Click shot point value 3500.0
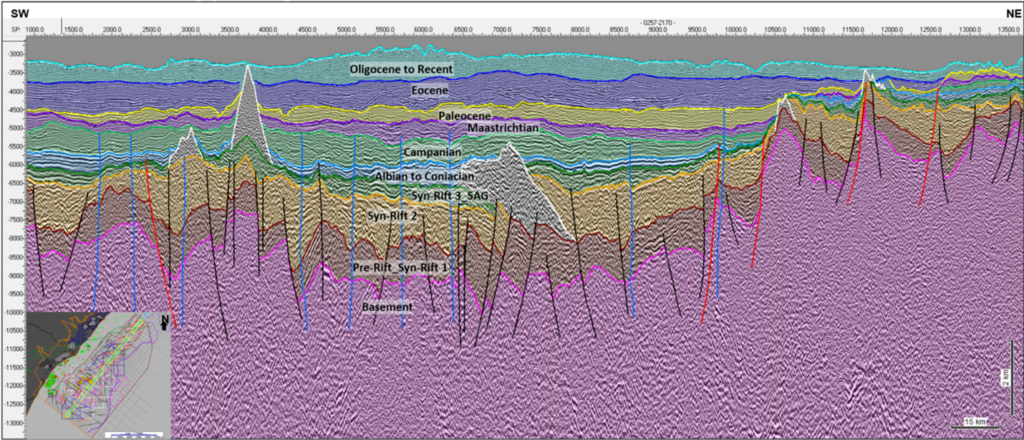Image resolution: width=1024 pixels, height=440 pixels. coord(230,30)
